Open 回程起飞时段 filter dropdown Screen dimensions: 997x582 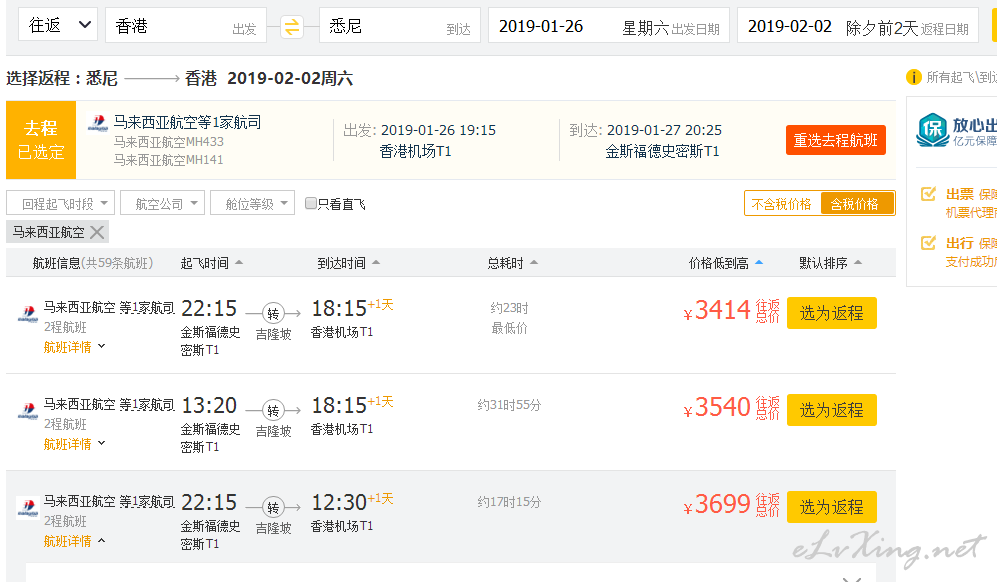60,204
